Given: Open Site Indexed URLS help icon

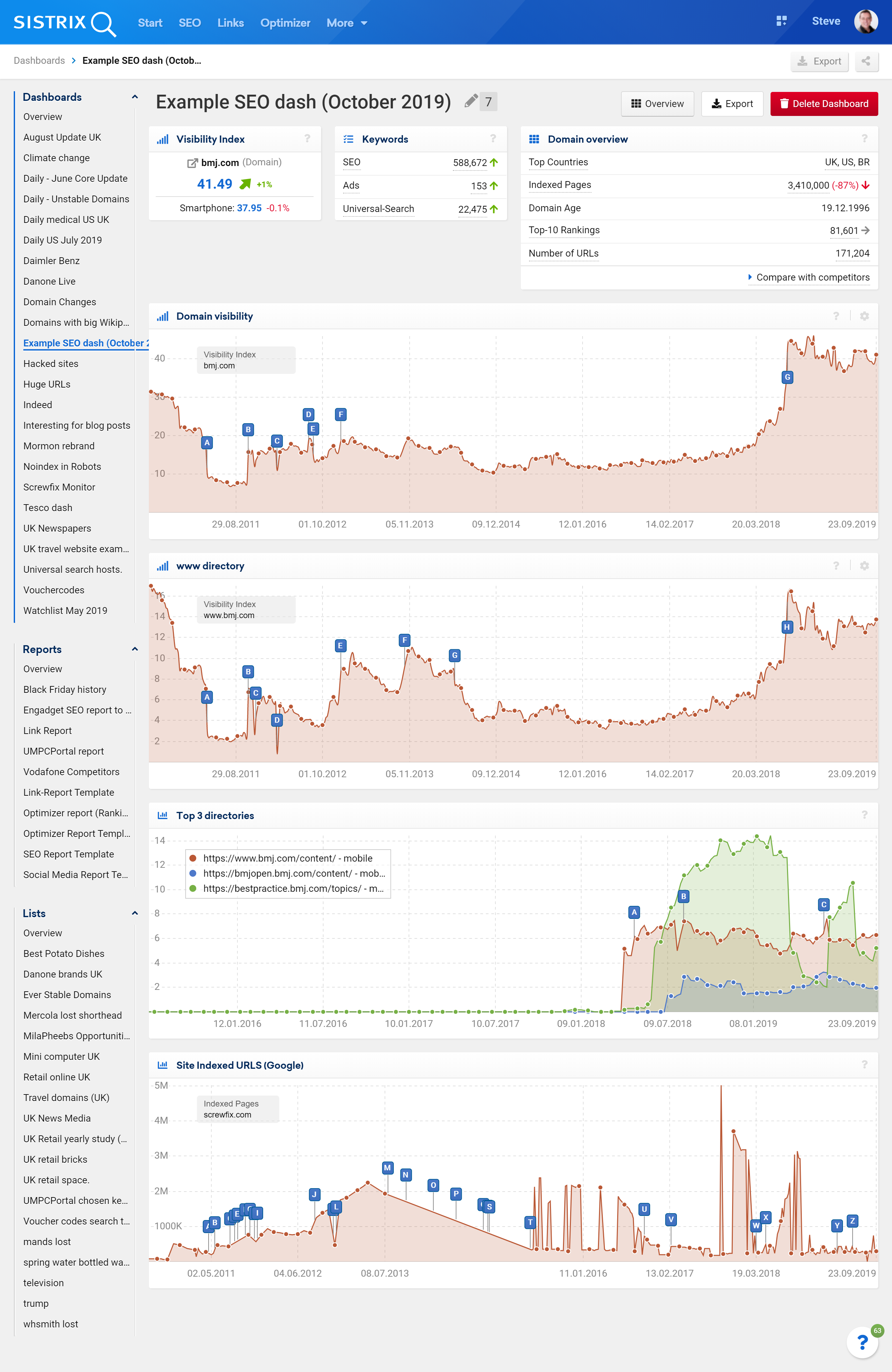Looking at the screenshot, I should point(864,1064).
